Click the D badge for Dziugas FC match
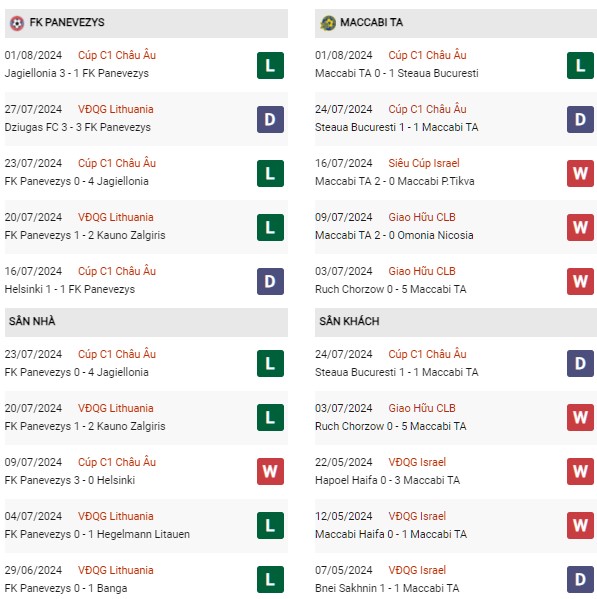The image size is (597, 599). 270,119
